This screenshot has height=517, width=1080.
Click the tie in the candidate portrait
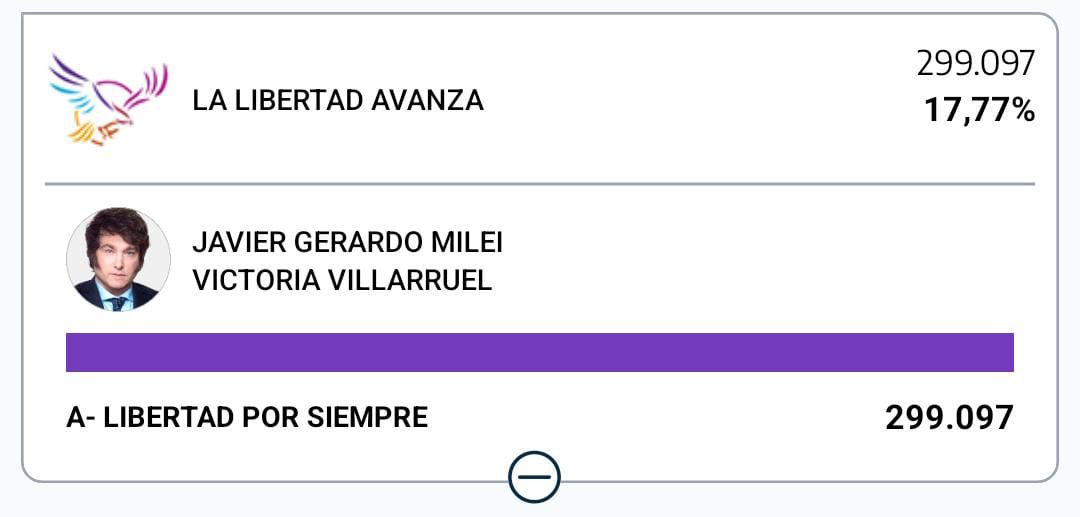pyautogui.click(x=118, y=301)
